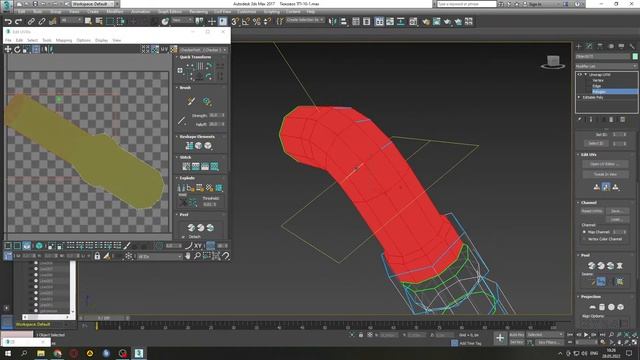Choose the Rectangular Selection Region tool
The height and width of the screenshot is (360, 640).
110,21
